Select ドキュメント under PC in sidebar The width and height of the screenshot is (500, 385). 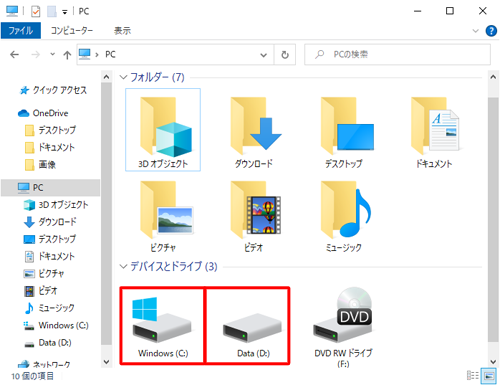tap(49, 256)
